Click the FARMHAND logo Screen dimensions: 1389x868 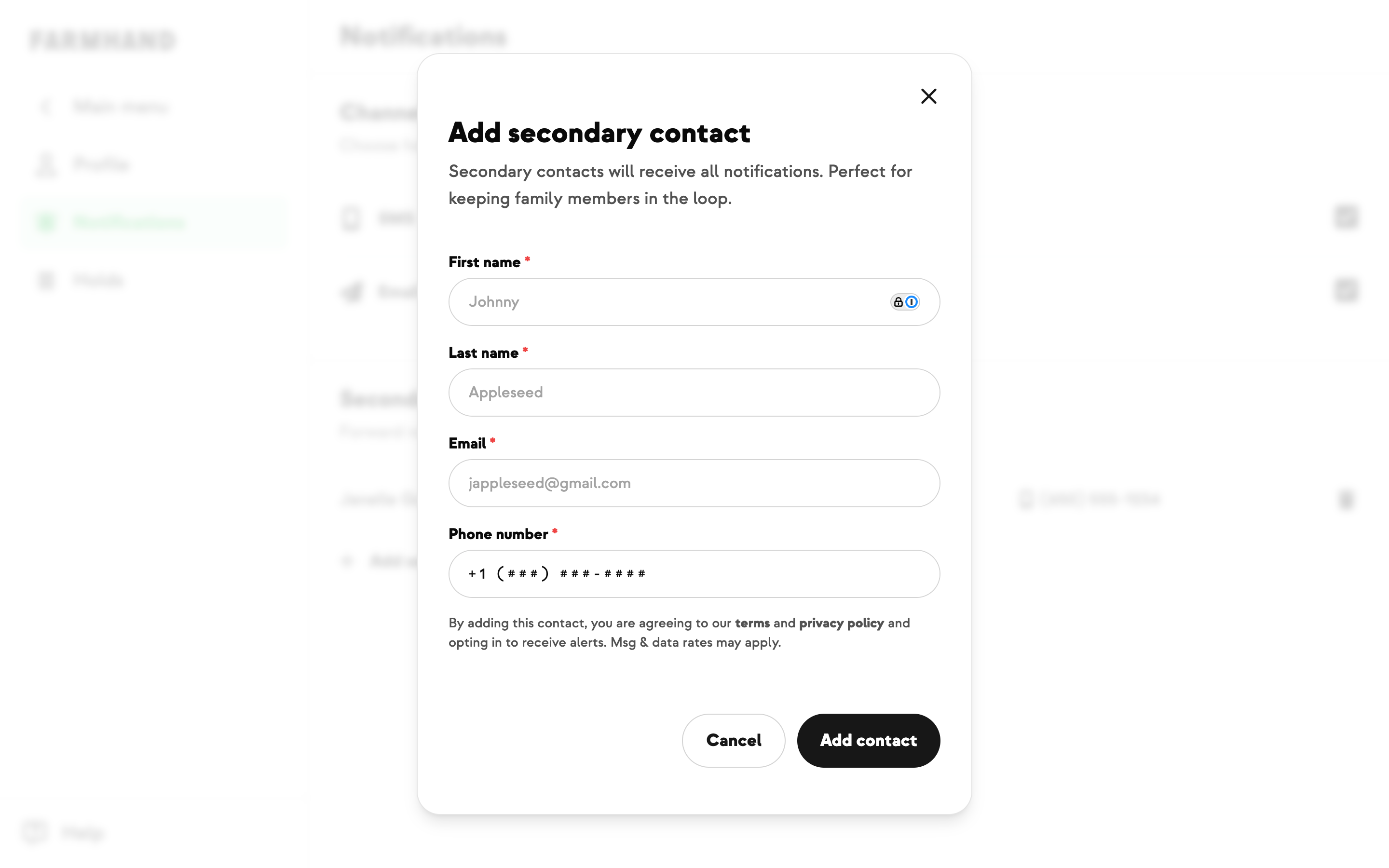[102, 40]
